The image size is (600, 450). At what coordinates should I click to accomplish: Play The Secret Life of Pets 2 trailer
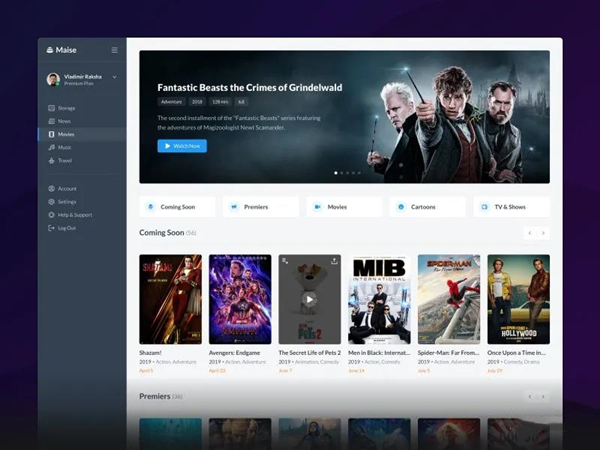[310, 299]
